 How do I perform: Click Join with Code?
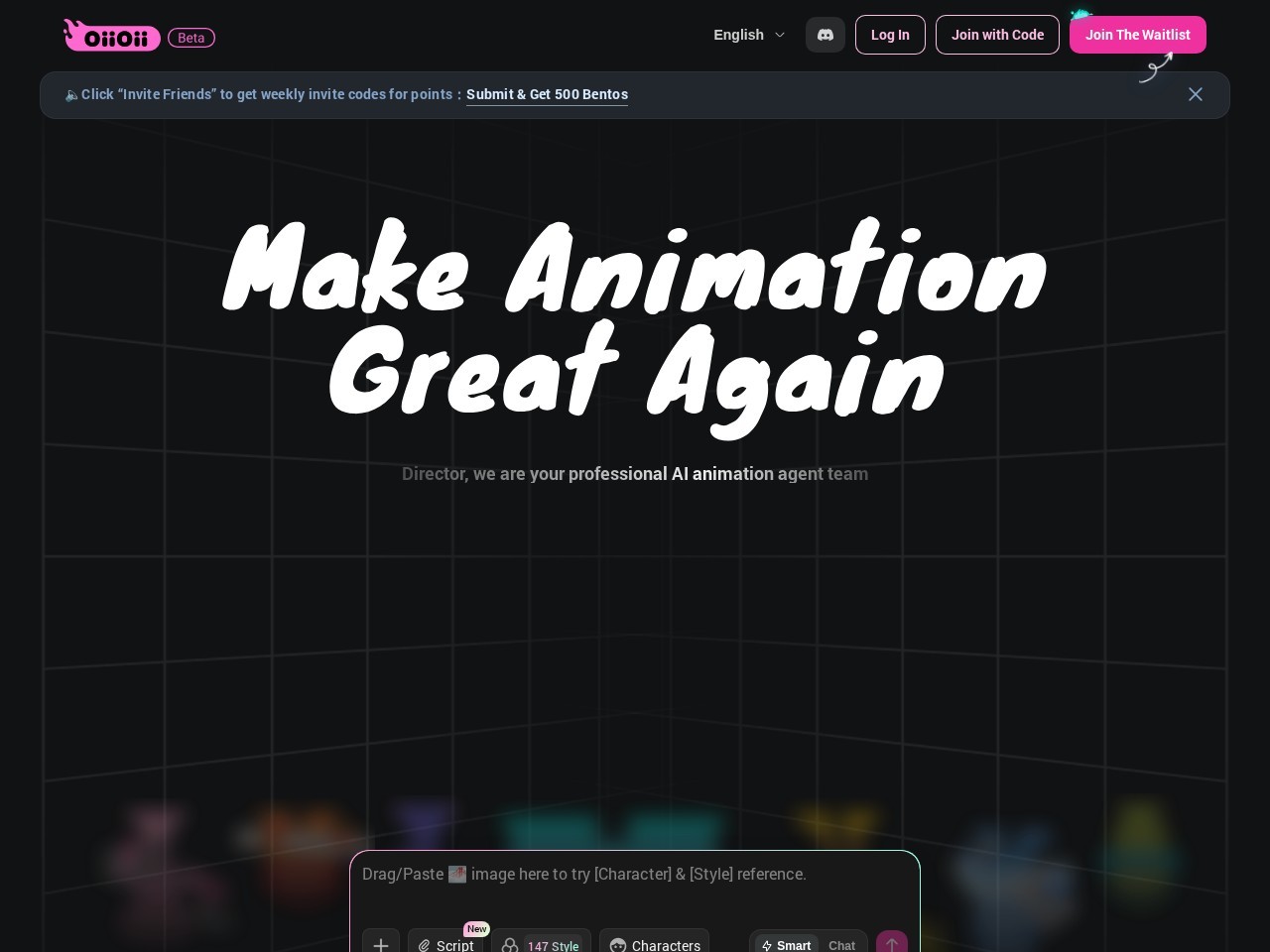tap(997, 35)
